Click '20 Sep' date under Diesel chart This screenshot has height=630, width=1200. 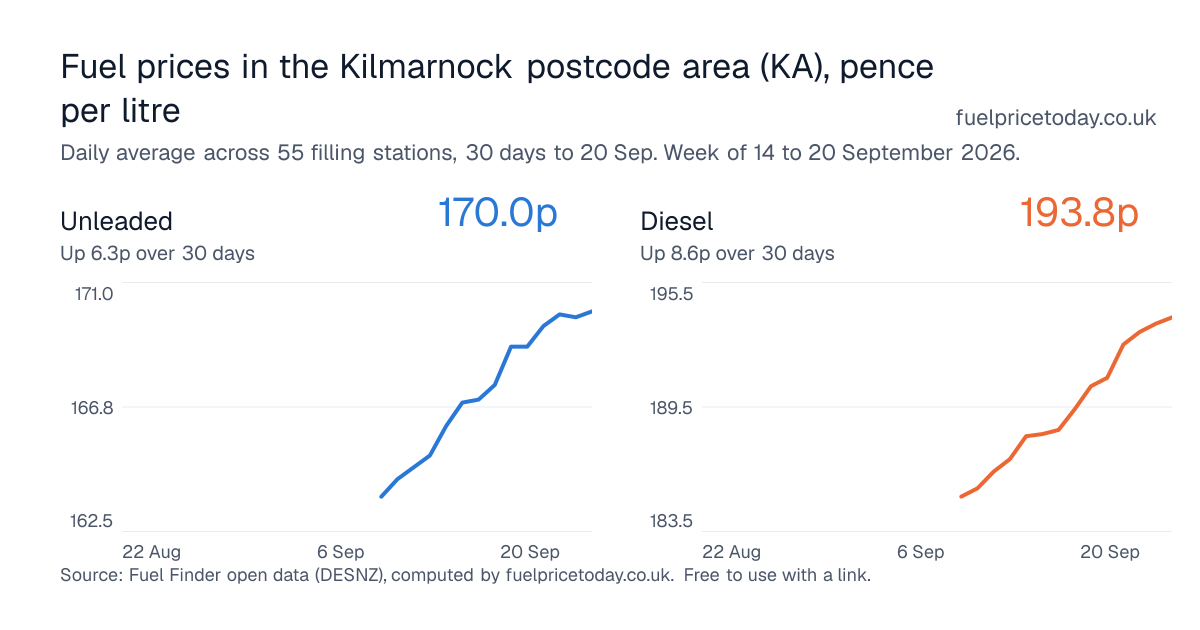pos(1110,552)
